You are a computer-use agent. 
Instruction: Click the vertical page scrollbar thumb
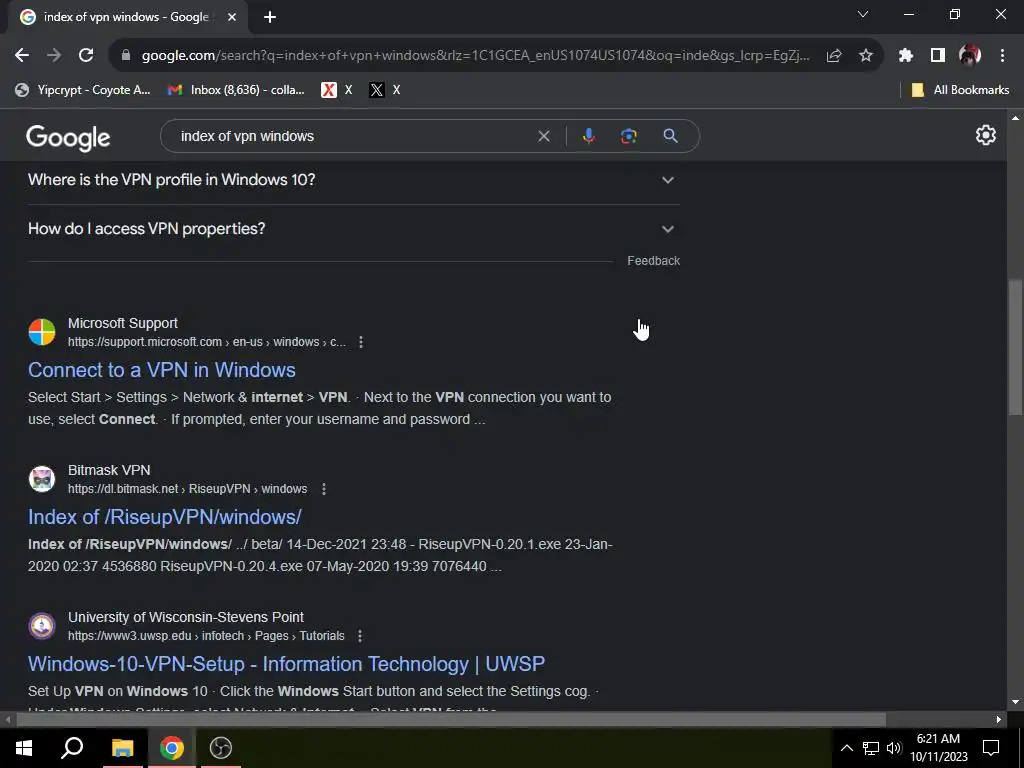(x=1015, y=346)
